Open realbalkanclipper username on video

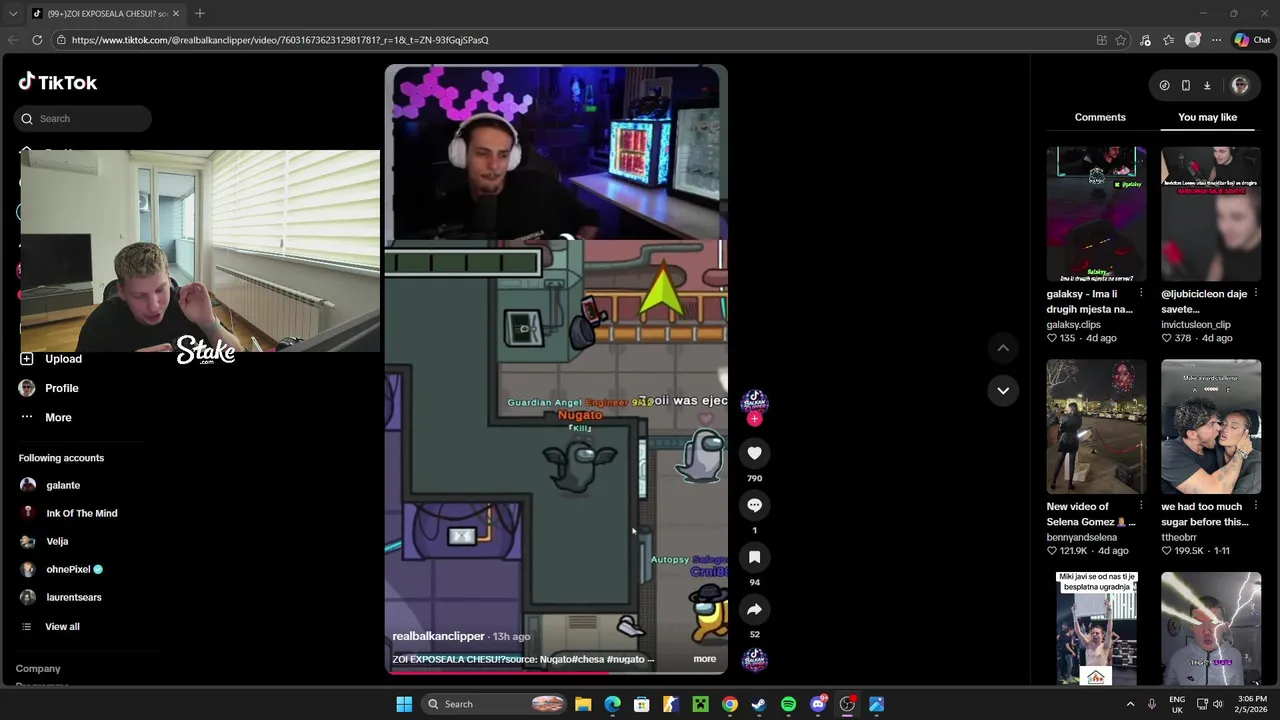[438, 636]
